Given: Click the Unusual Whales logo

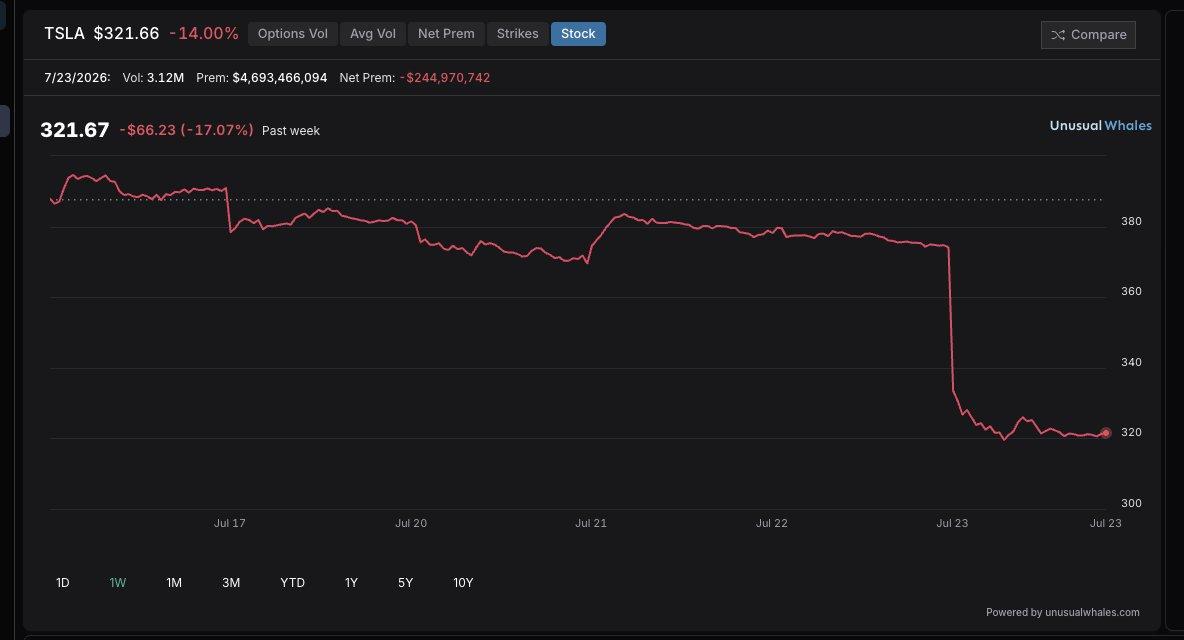Looking at the screenshot, I should click(x=1100, y=125).
